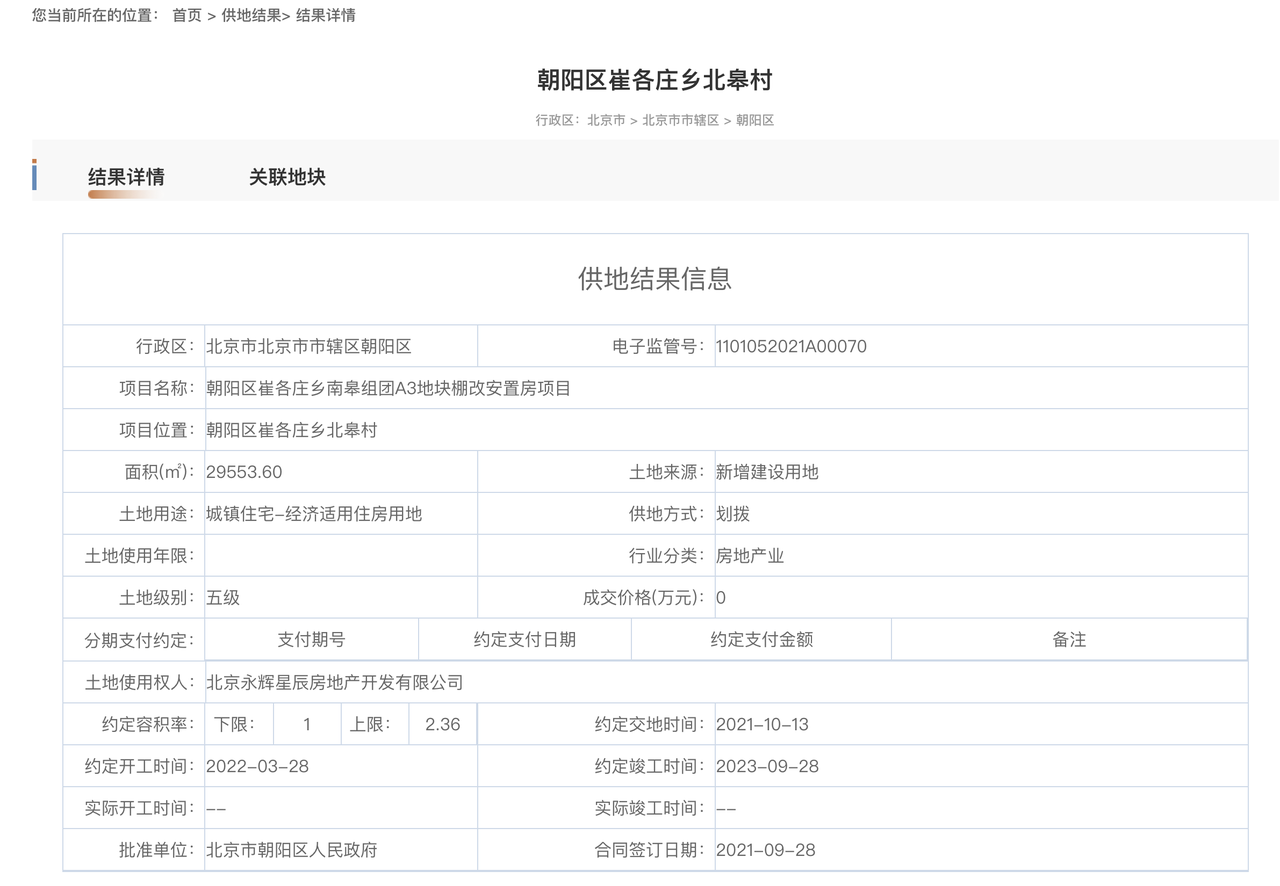Select 行业分类 value 房地产业
1280x886 pixels.
750,557
